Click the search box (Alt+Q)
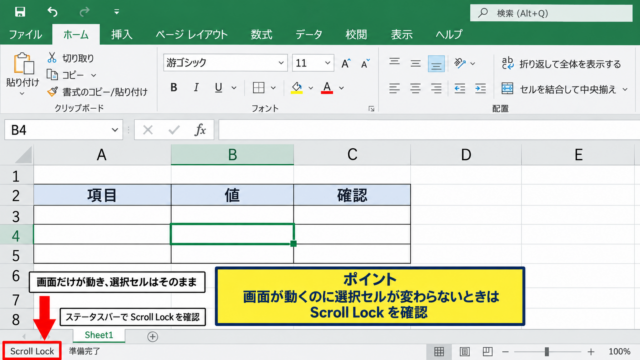This screenshot has width=640, height=360. 551,13
